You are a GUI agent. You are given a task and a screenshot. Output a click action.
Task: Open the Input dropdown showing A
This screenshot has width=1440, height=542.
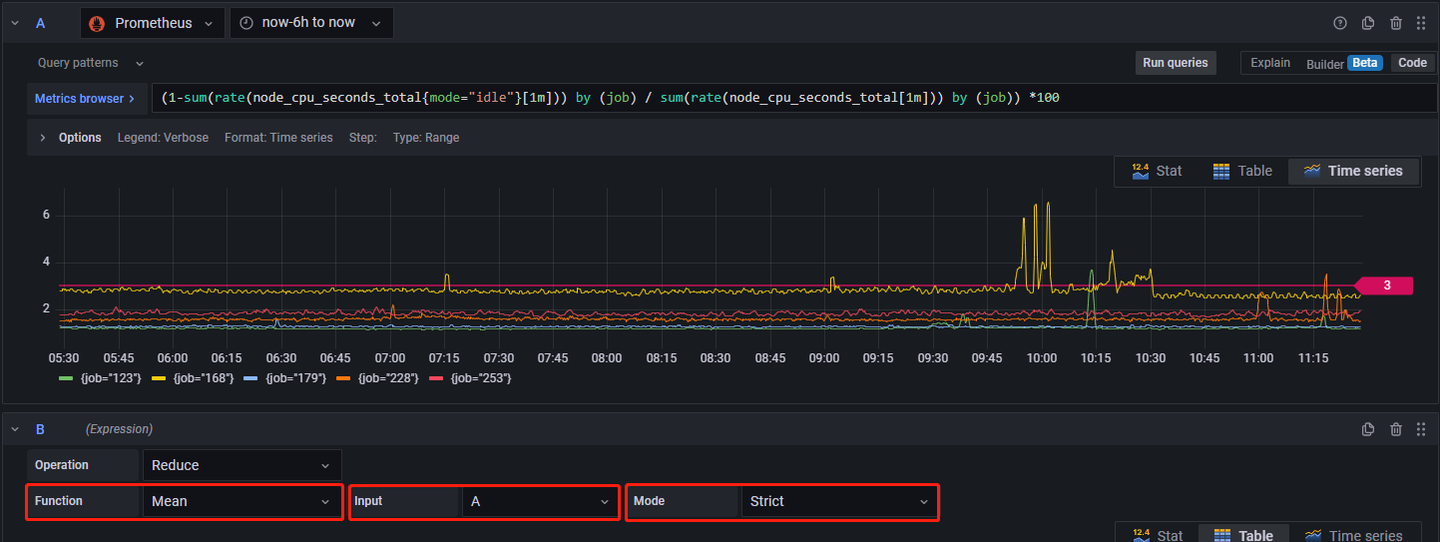(541, 501)
